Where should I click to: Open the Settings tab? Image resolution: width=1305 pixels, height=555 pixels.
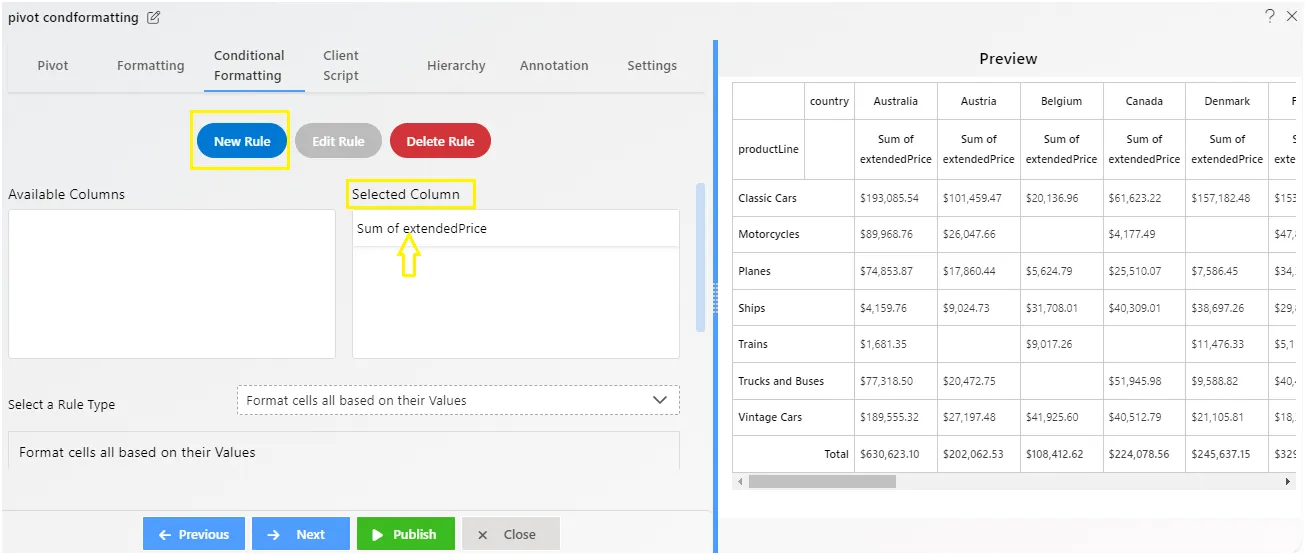pyautogui.click(x=652, y=65)
